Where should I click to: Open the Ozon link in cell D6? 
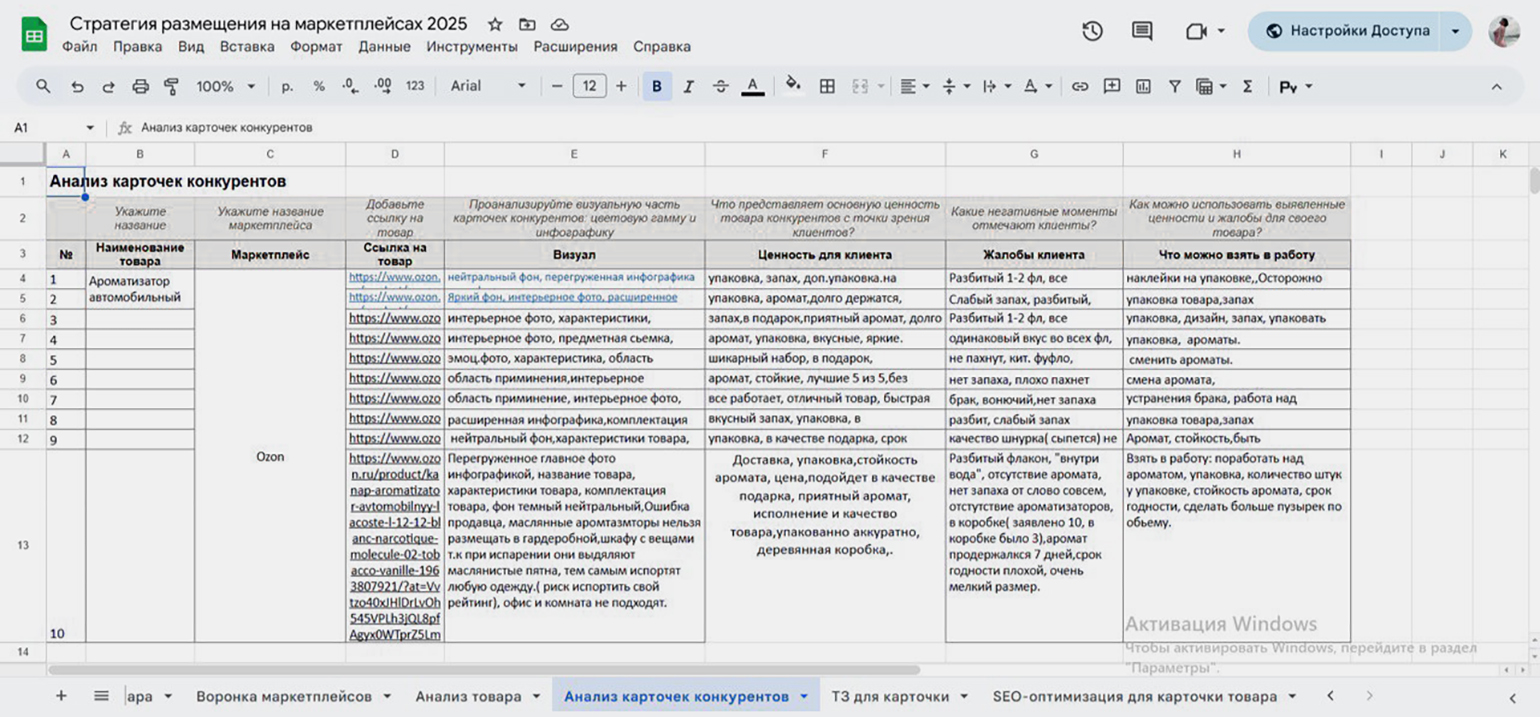point(394,318)
